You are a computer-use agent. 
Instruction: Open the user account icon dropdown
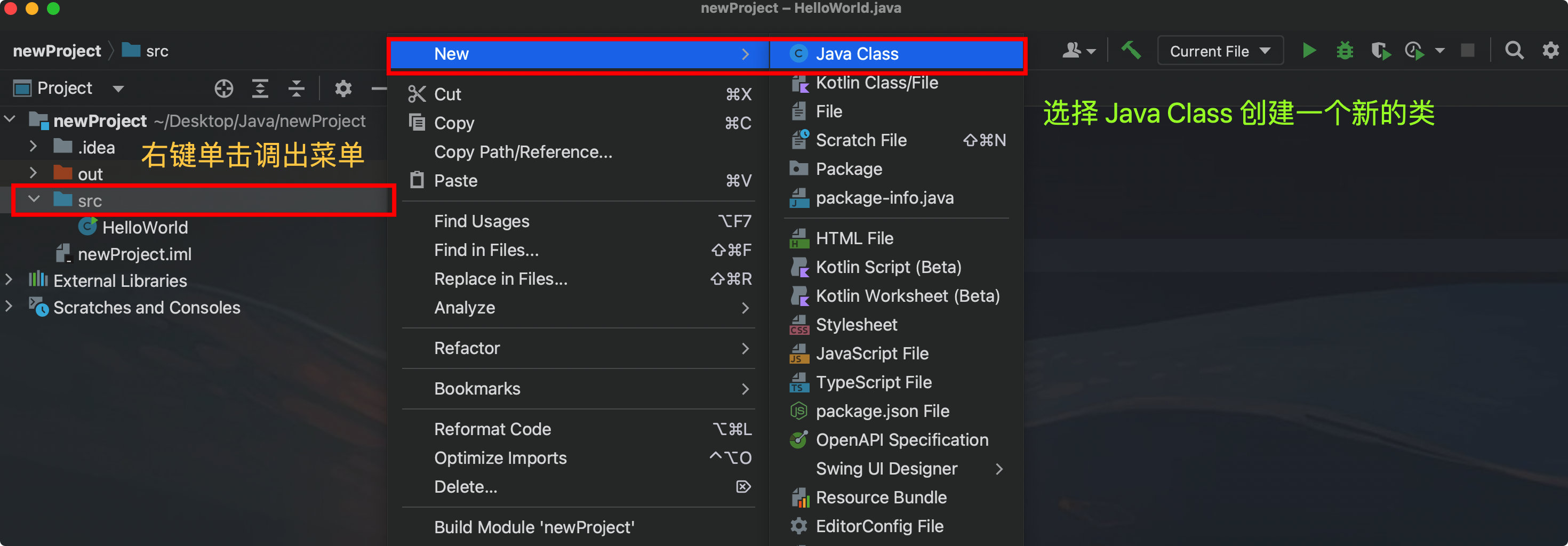[x=1078, y=51]
